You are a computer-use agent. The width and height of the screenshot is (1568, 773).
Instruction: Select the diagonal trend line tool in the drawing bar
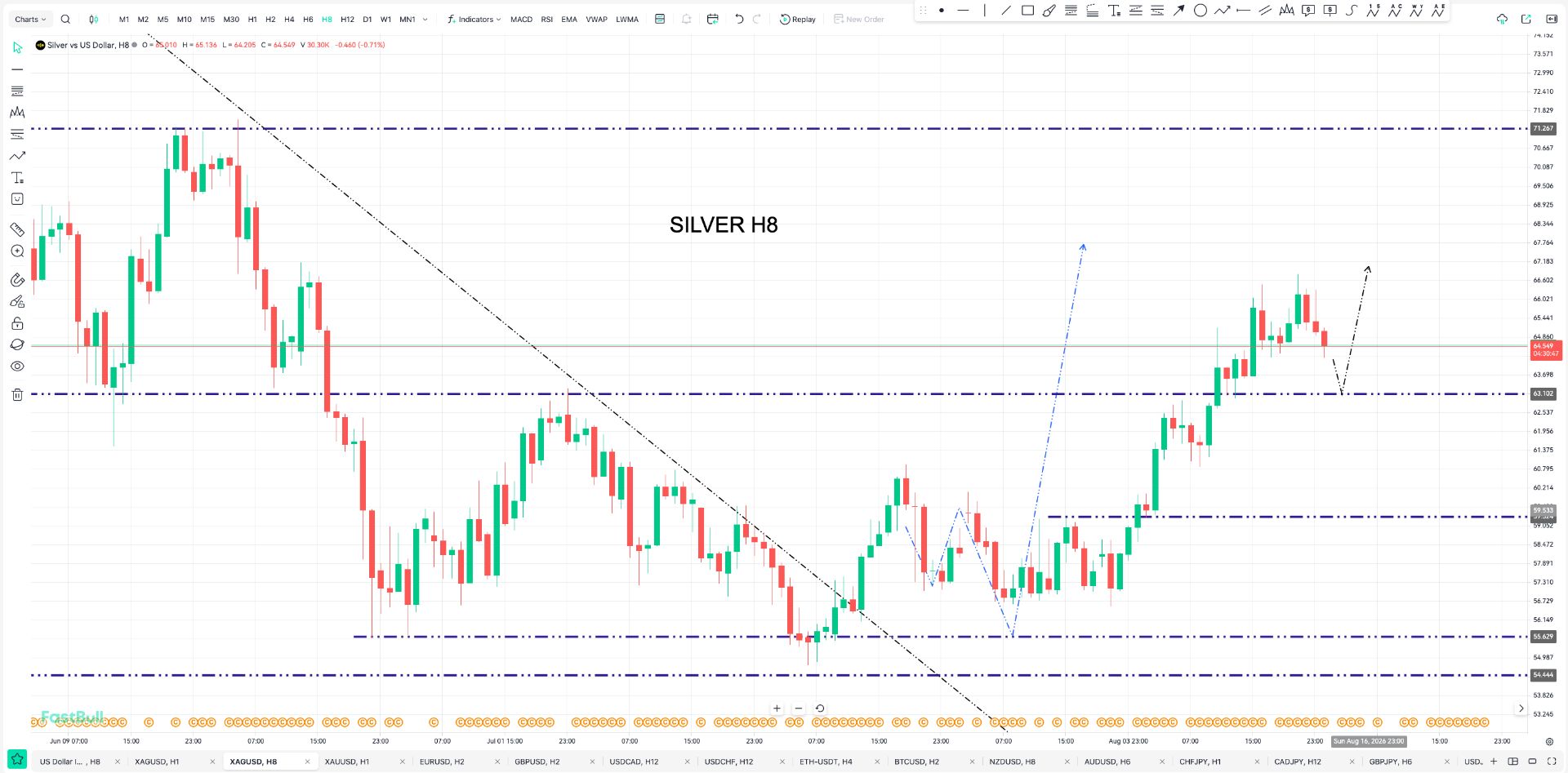[x=1006, y=11]
